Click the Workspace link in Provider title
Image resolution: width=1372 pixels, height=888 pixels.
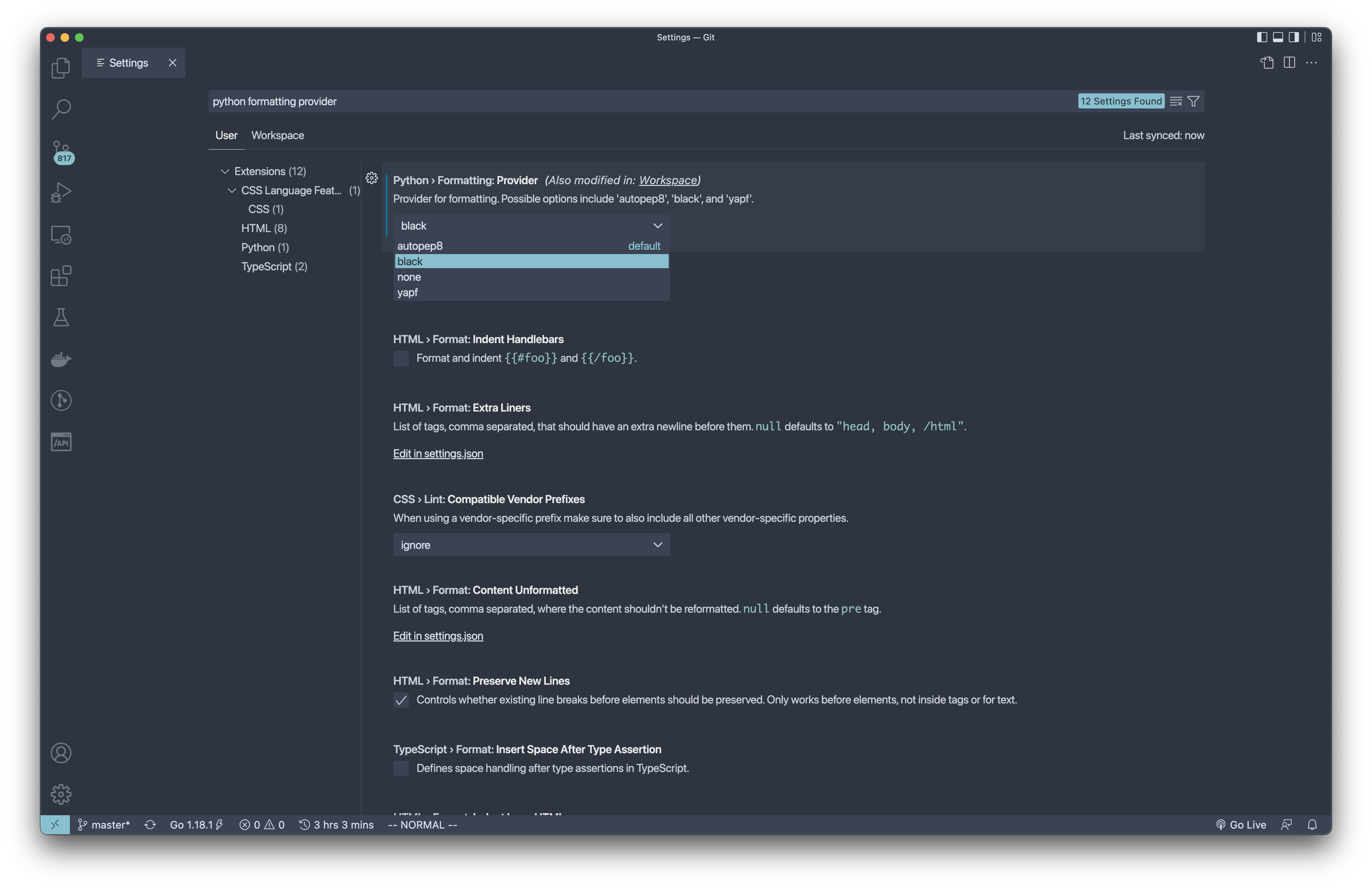tap(667, 181)
